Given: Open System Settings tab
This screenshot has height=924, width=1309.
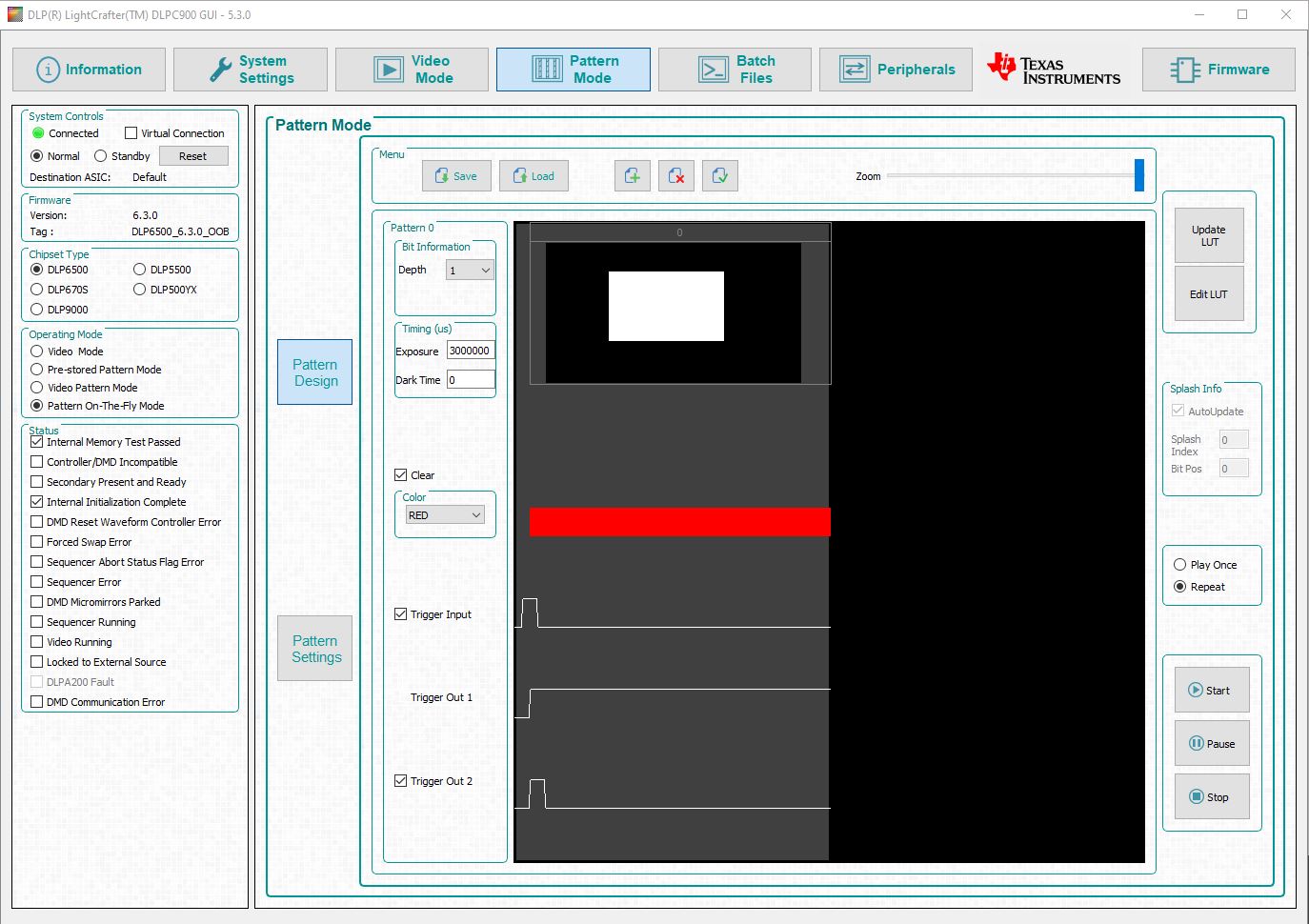Looking at the screenshot, I should click(251, 70).
